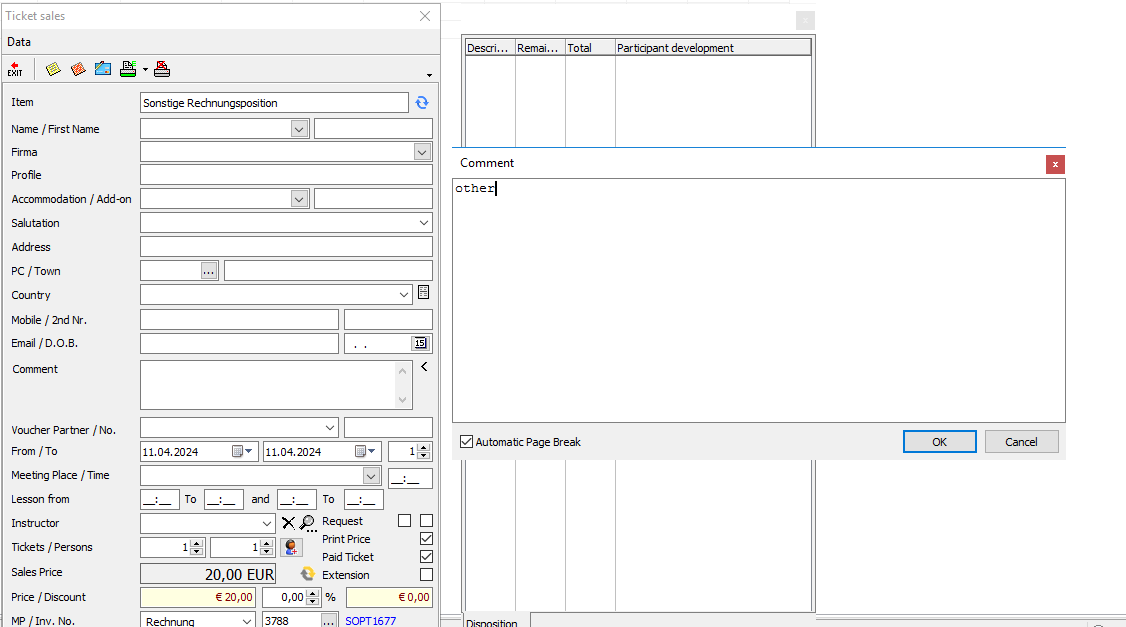This screenshot has width=1126, height=627.
Task: Click the yellow note toolbar icon
Action: tap(53, 69)
